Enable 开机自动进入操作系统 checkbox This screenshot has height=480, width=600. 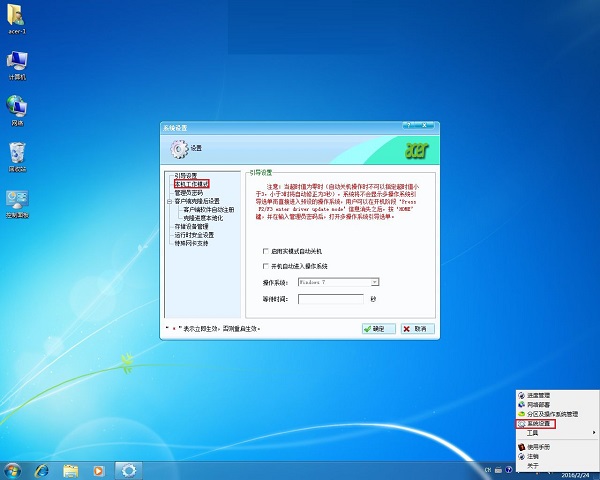[266, 266]
